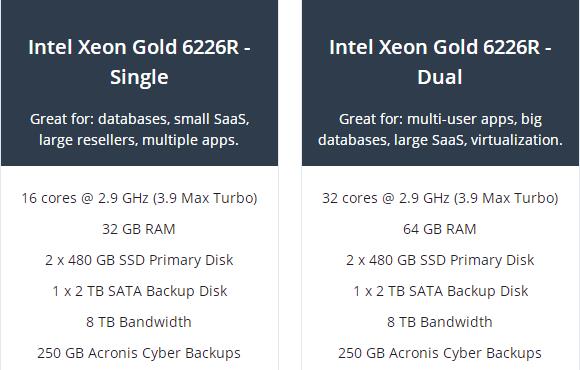580x370 pixels.
Task: Click the dark header of the Single plan card
Action: pos(139,83)
